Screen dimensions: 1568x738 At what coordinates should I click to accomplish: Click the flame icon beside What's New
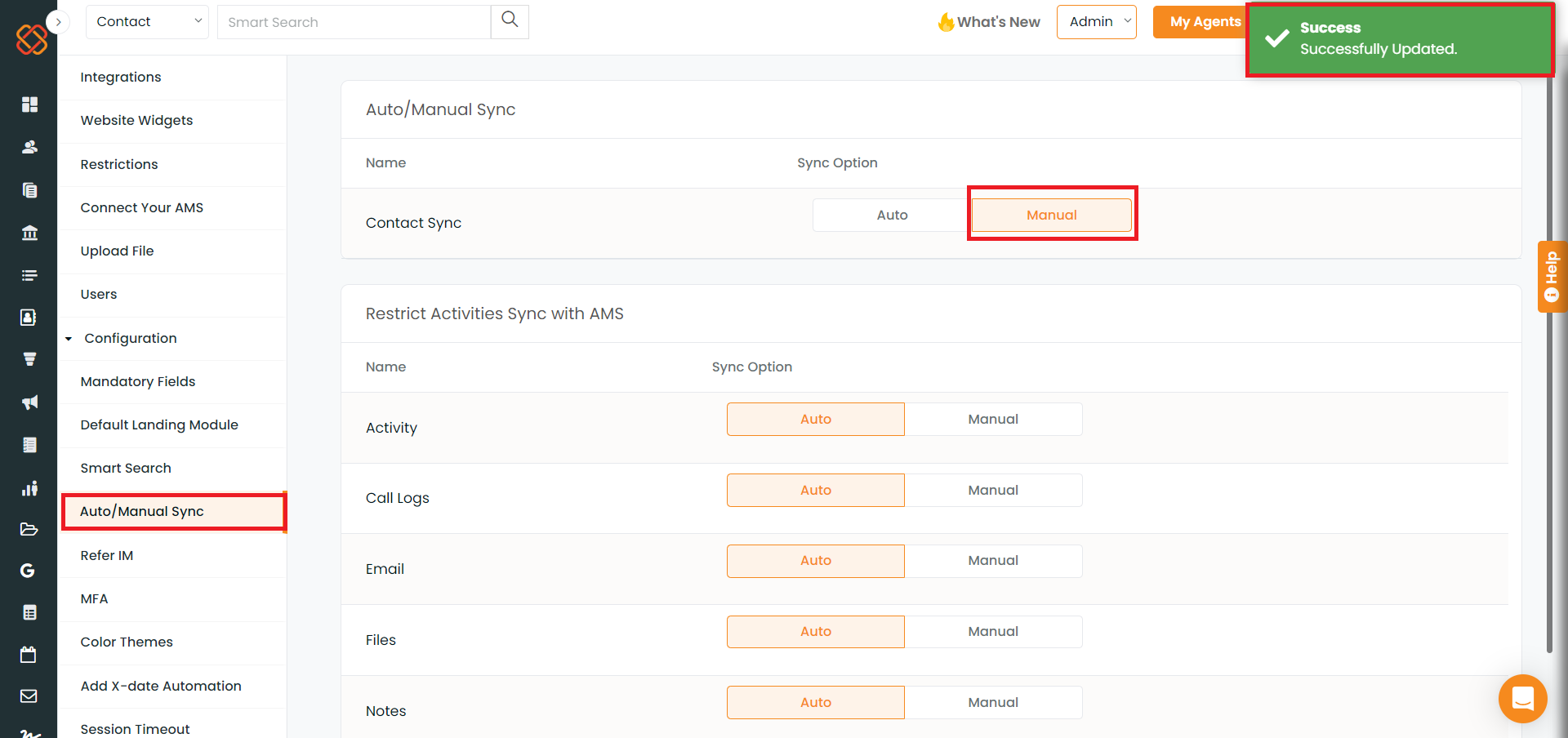[x=946, y=22]
